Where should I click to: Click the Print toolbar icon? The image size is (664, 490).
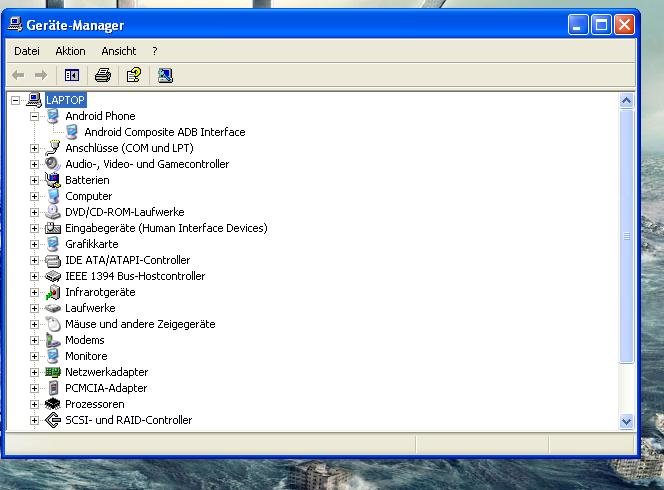(x=103, y=76)
